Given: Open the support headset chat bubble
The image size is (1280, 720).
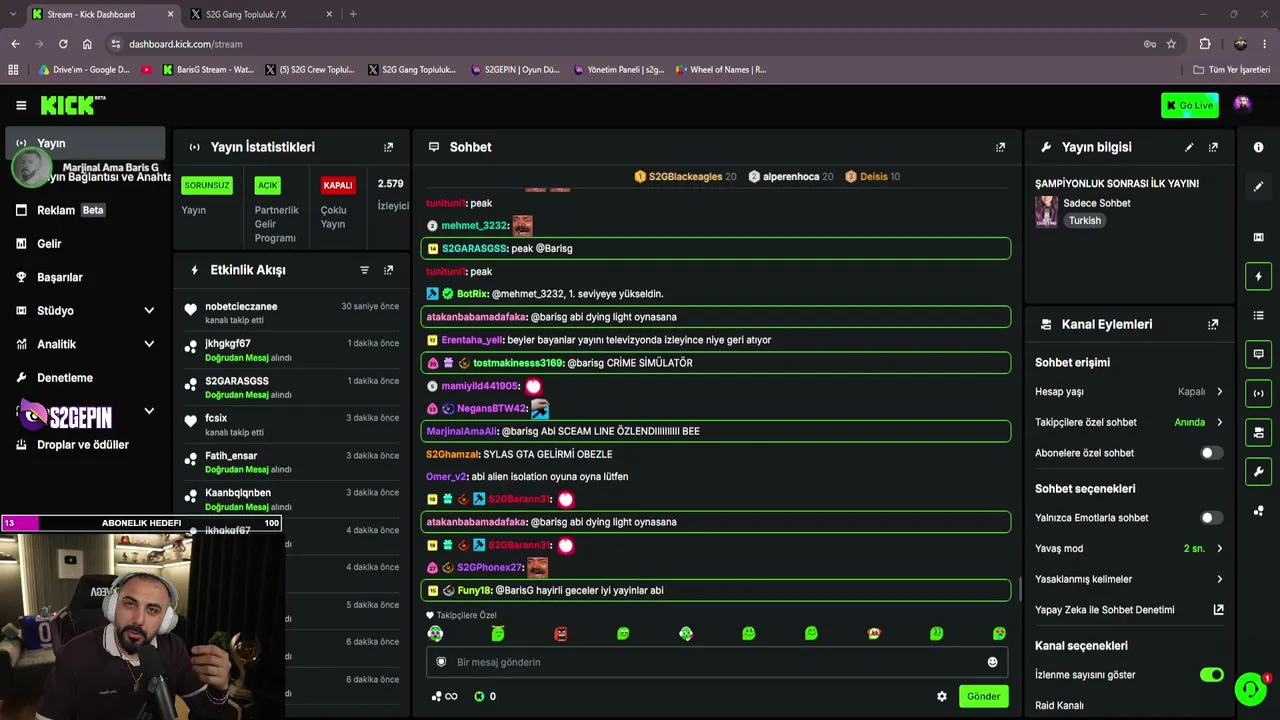Looking at the screenshot, I should [1250, 689].
